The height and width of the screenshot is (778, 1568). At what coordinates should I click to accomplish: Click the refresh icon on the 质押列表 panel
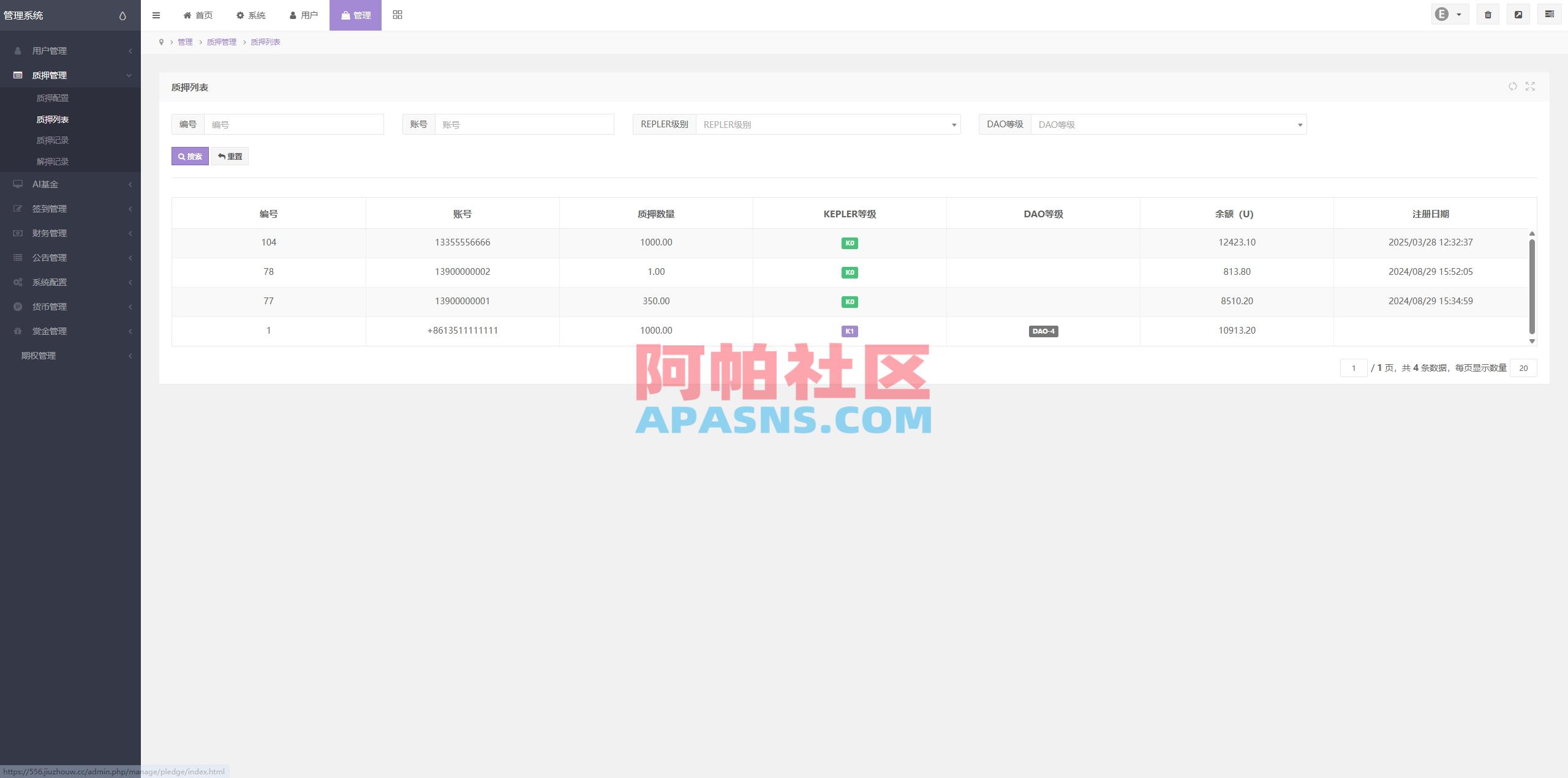pos(1513,87)
